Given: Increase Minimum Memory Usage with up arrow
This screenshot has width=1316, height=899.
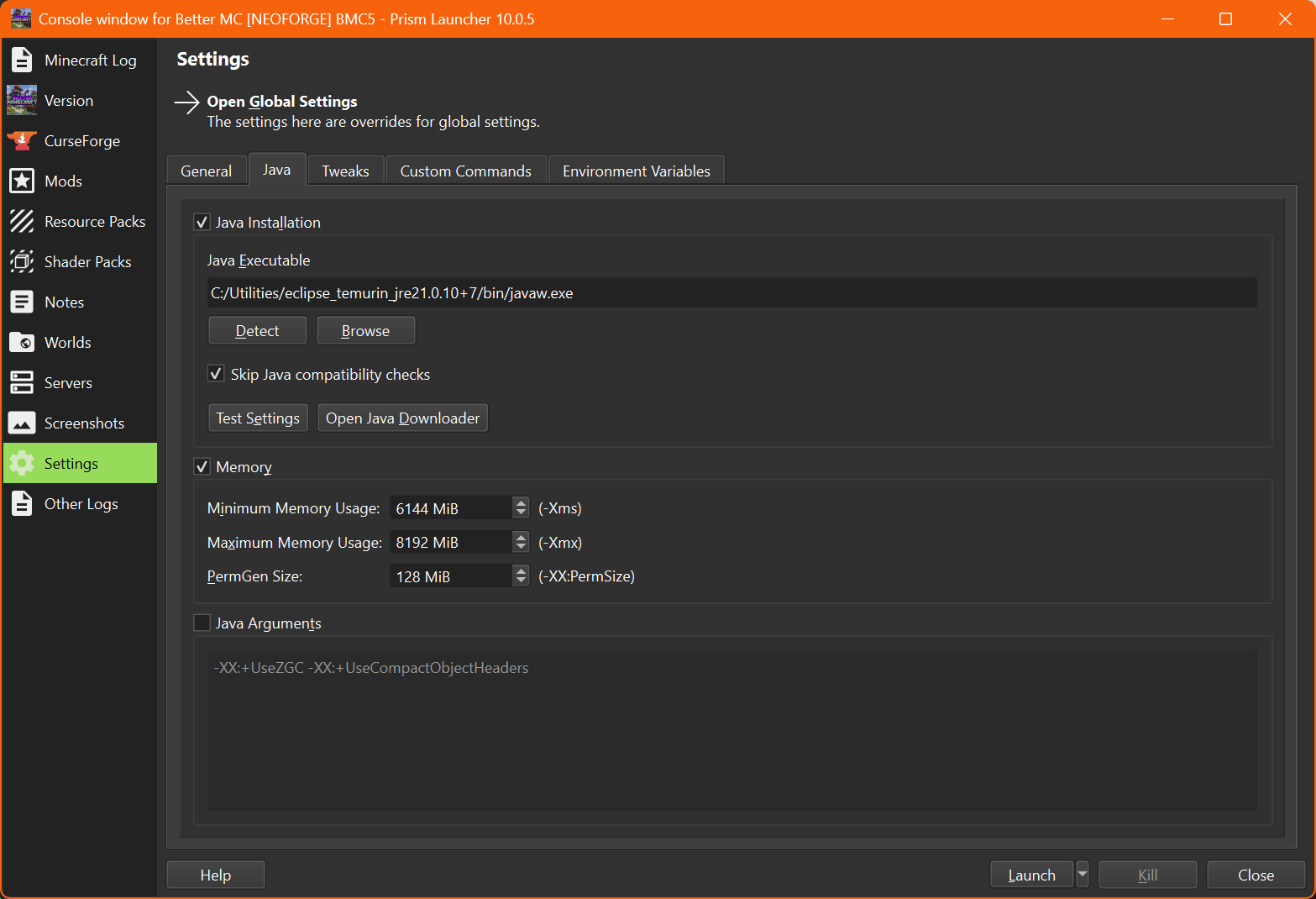Looking at the screenshot, I should (x=521, y=503).
